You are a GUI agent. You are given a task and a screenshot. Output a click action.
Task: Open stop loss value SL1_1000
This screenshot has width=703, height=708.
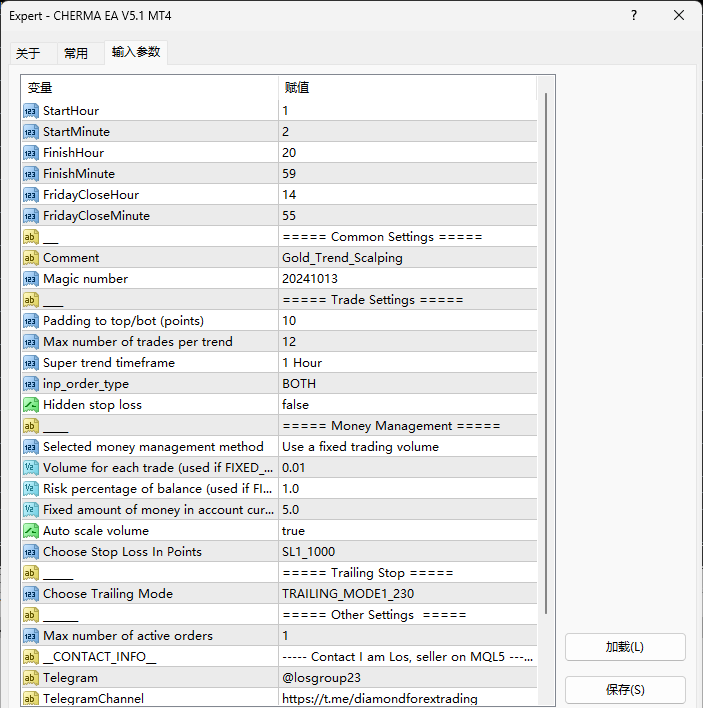pos(408,552)
